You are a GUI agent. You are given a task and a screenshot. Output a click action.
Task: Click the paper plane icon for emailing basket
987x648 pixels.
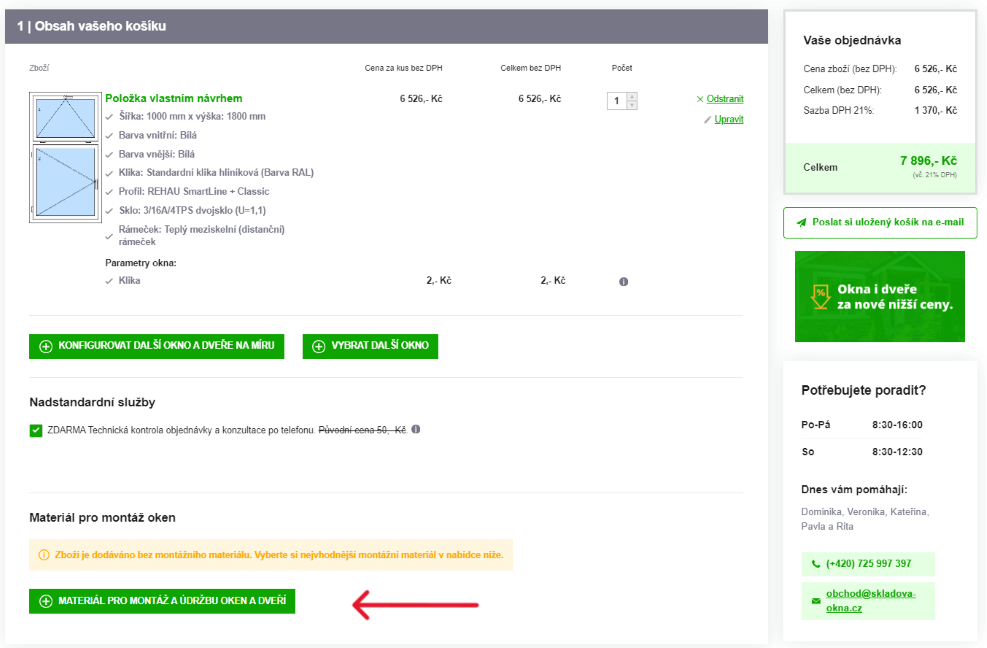pyautogui.click(x=801, y=222)
